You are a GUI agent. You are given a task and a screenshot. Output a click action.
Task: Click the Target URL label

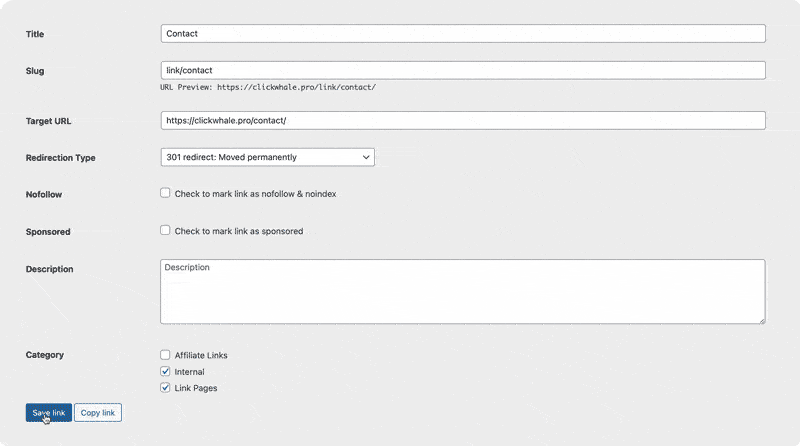click(48, 121)
